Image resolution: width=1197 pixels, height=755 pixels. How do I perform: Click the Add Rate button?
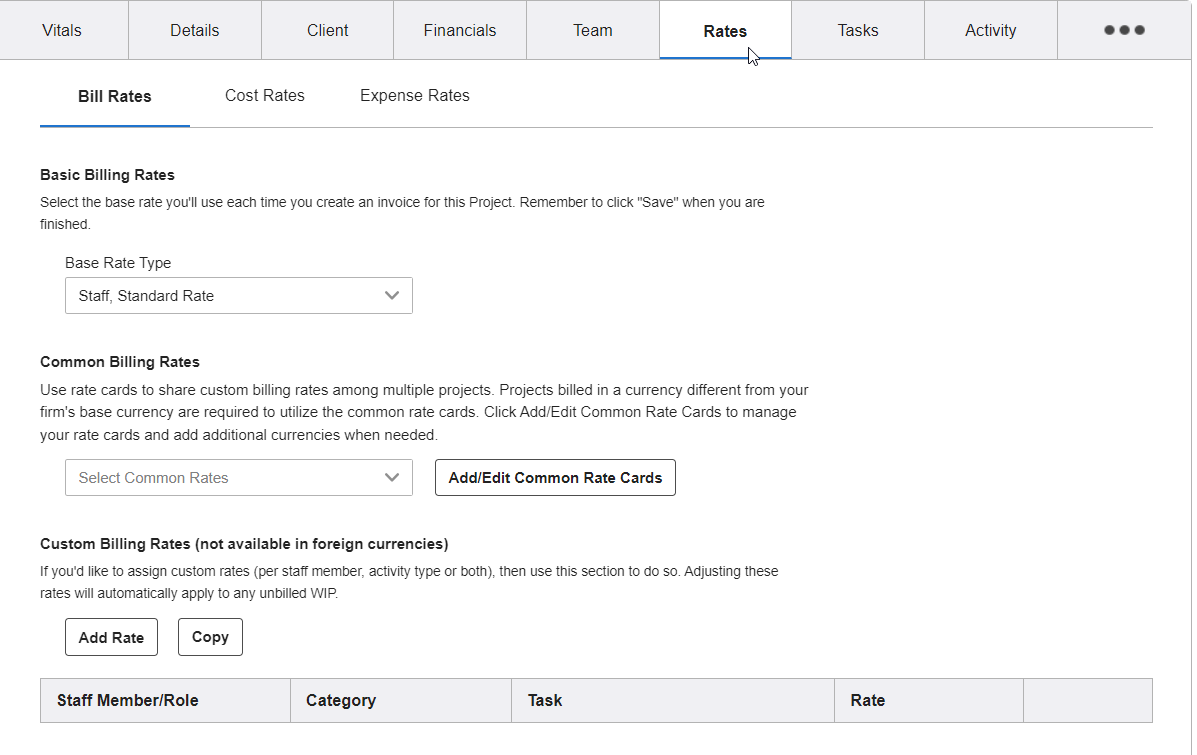pos(111,637)
